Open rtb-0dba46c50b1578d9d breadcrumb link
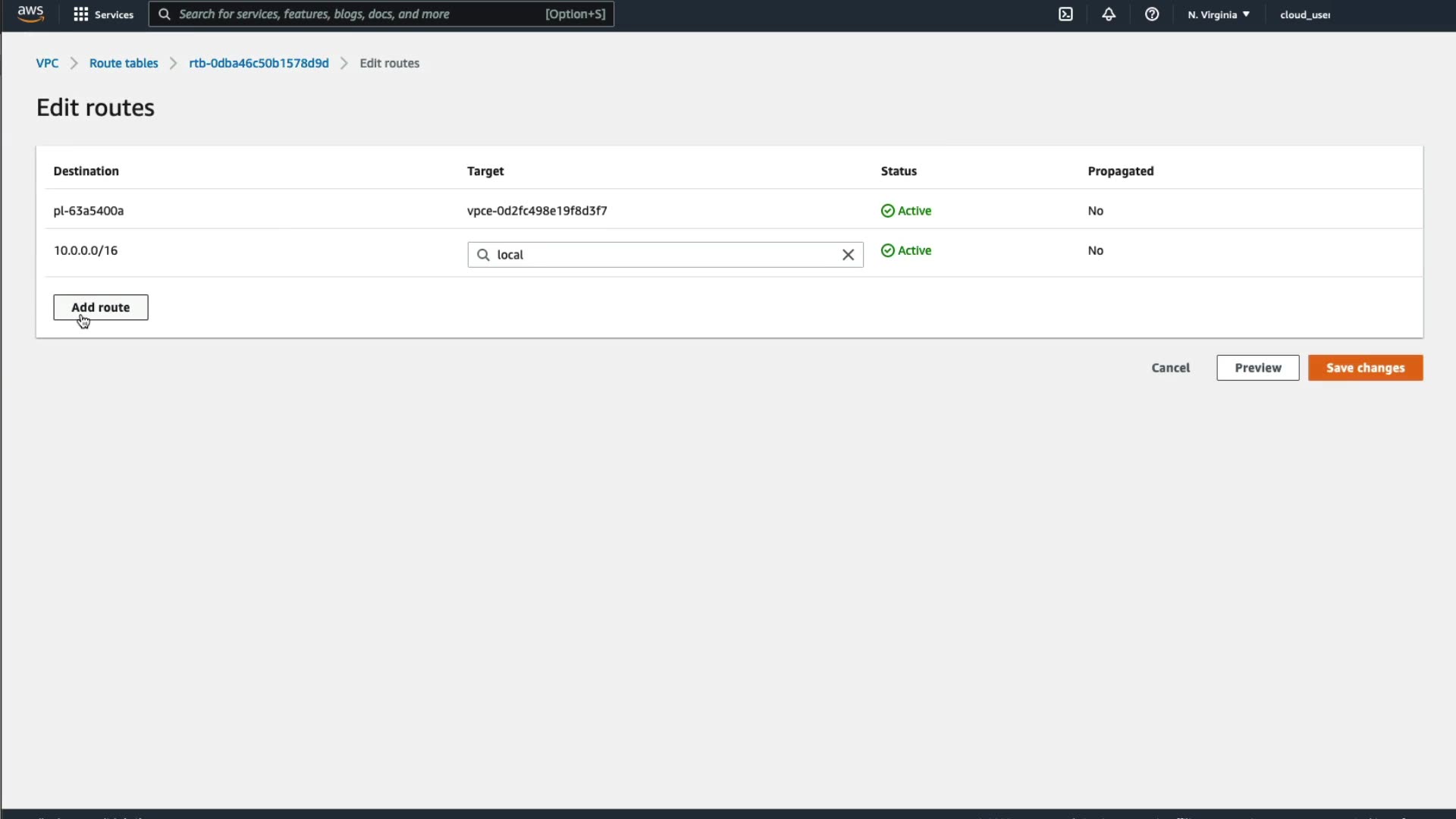 259,63
